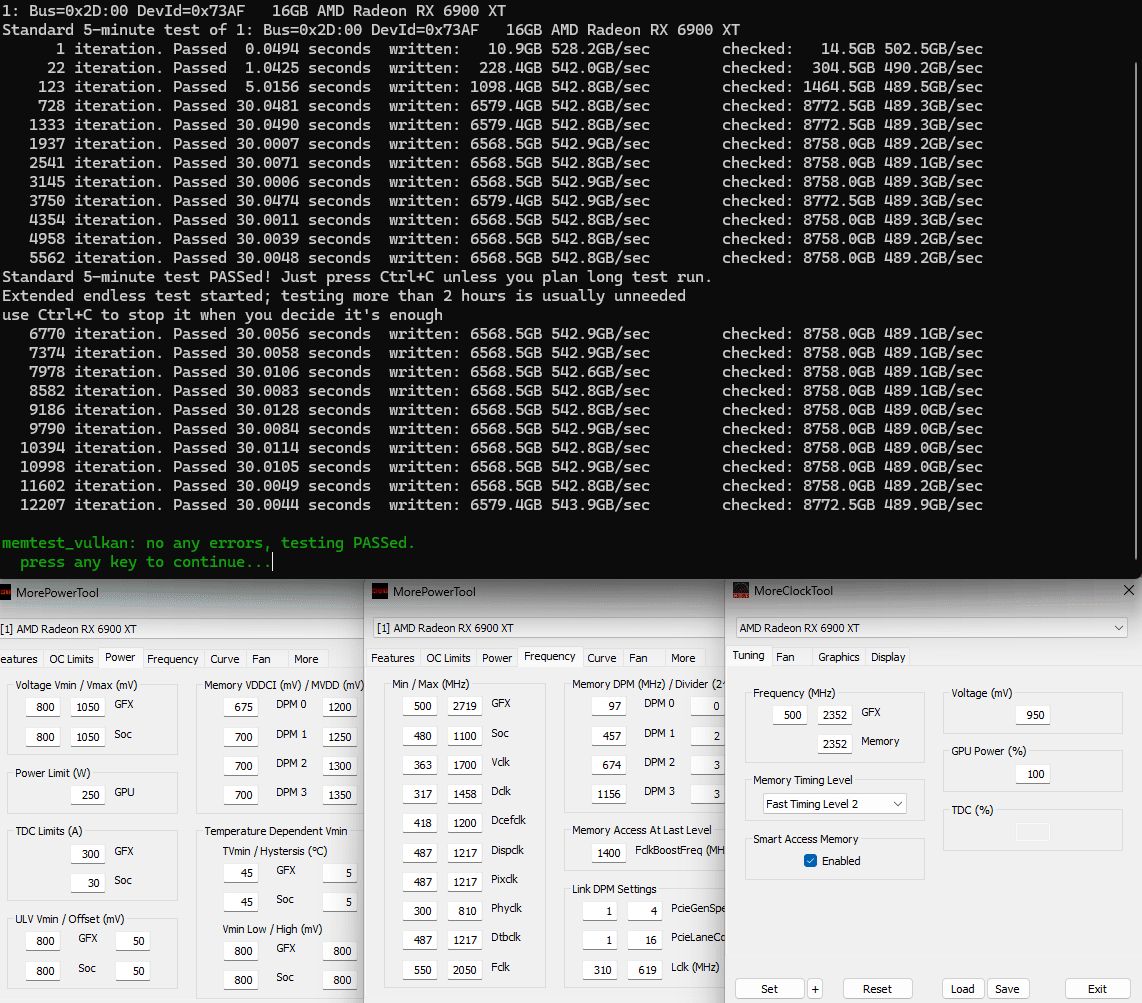The image size is (1142, 1003).
Task: Open Frequency tab in middle MorePowerTool window
Action: coord(550,657)
